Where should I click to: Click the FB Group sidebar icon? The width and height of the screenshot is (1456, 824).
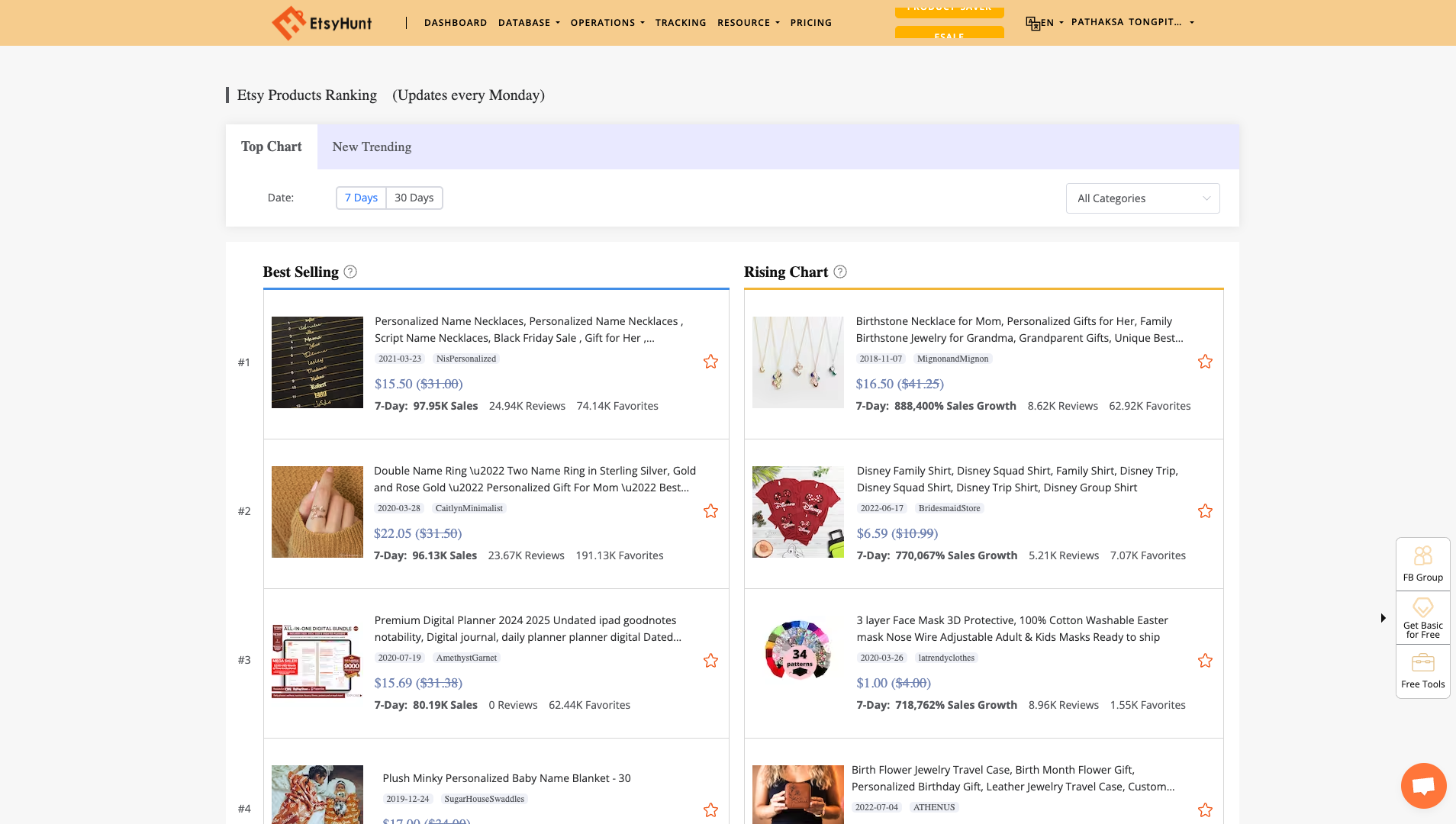tap(1422, 558)
